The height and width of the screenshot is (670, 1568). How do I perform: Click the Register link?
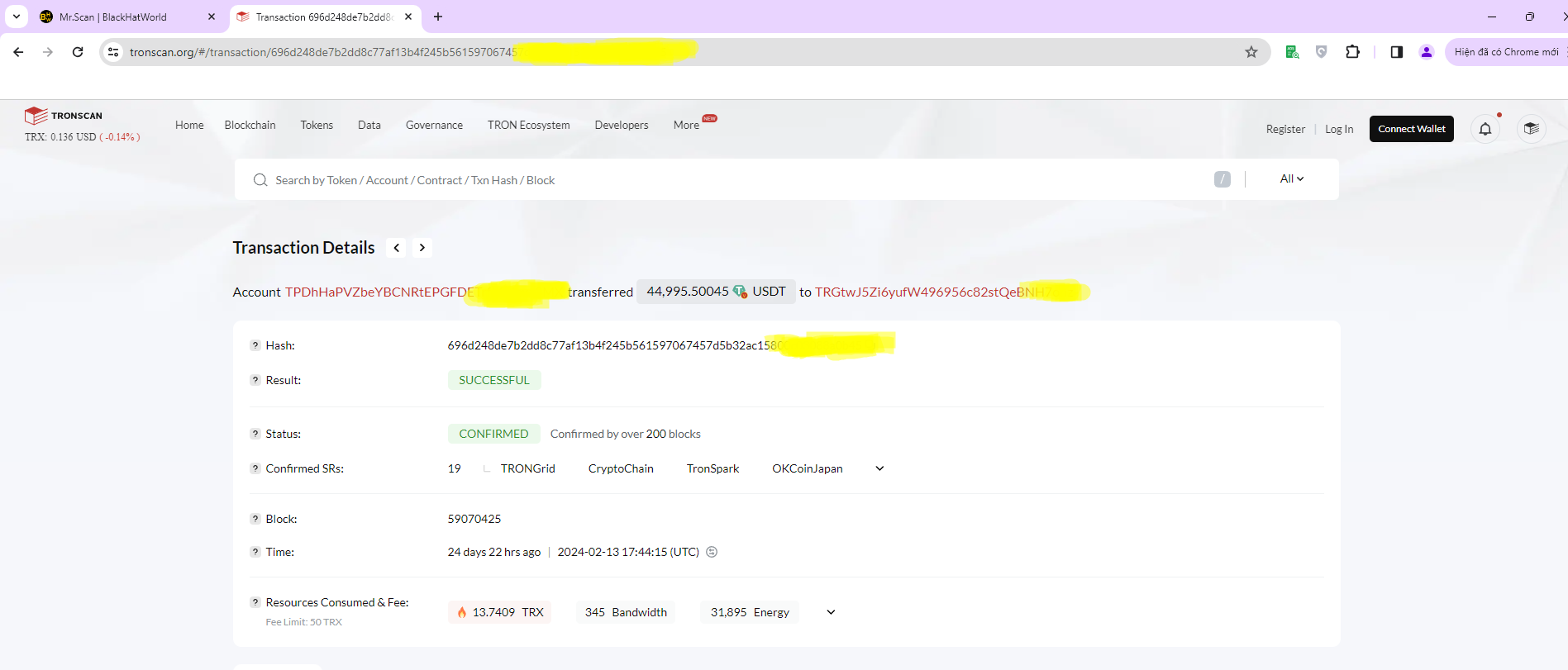click(x=1285, y=129)
